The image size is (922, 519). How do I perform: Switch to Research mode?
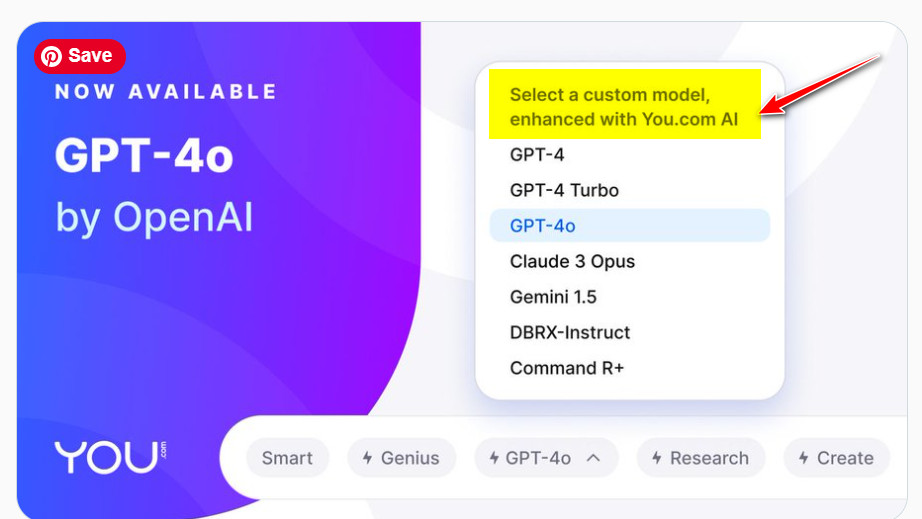pos(700,458)
